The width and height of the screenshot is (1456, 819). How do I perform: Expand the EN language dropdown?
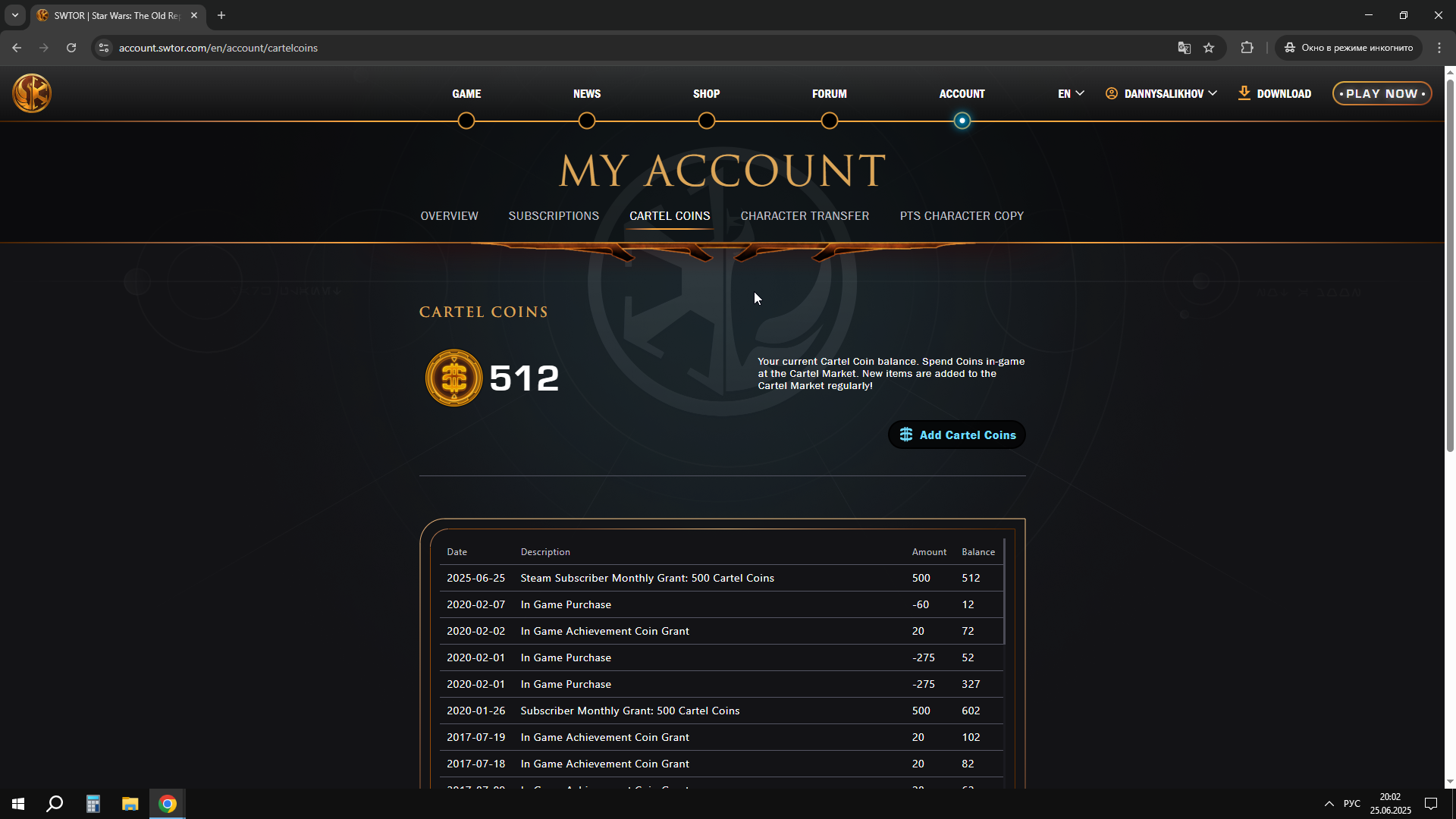coord(1071,94)
